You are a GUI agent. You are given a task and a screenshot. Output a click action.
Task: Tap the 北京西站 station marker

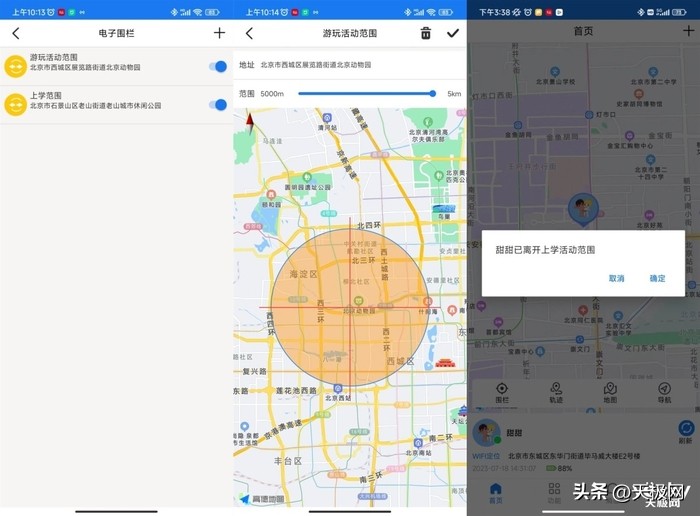point(338,388)
